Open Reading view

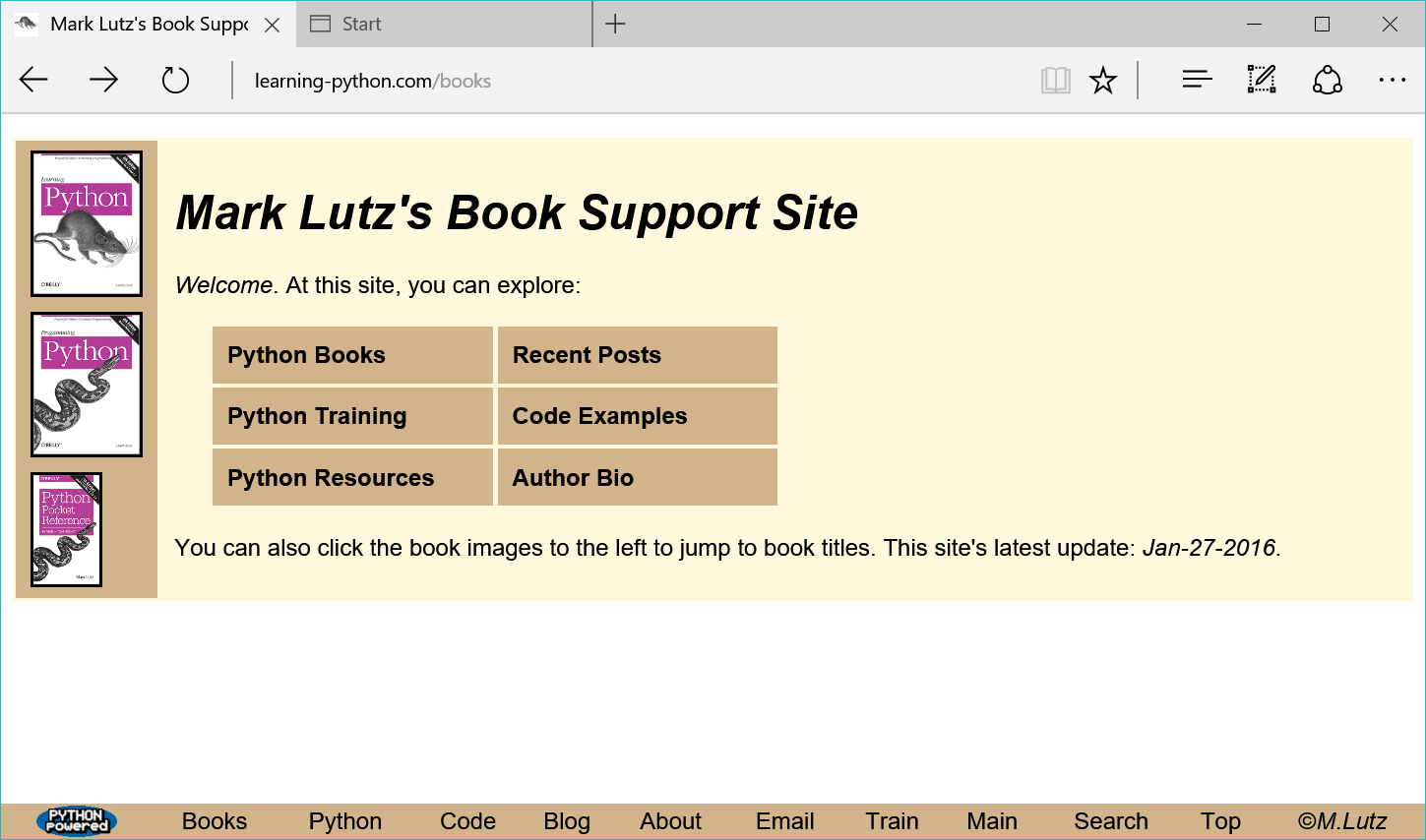1055,81
